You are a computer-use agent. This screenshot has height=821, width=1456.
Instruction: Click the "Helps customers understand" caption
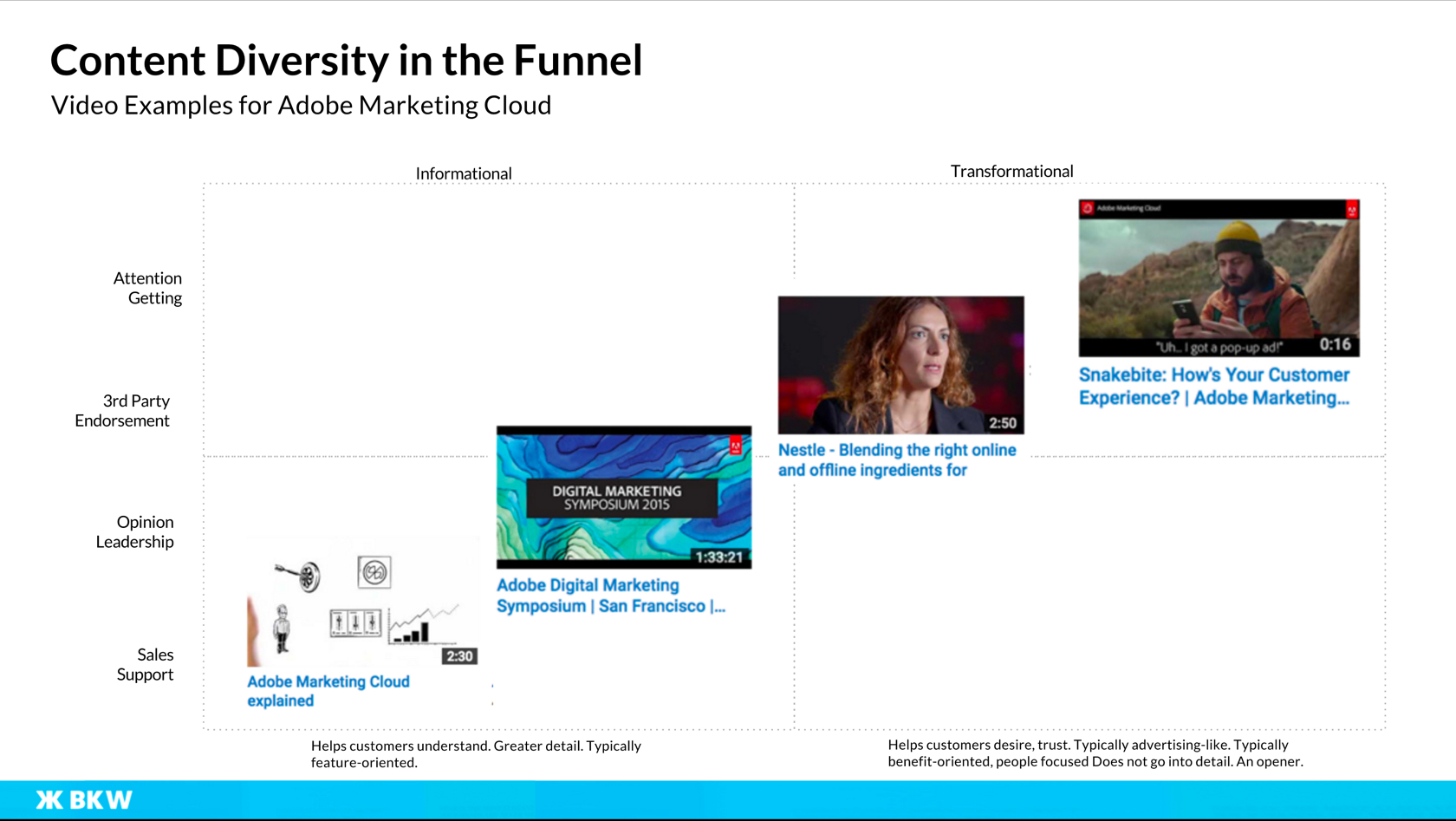476,754
